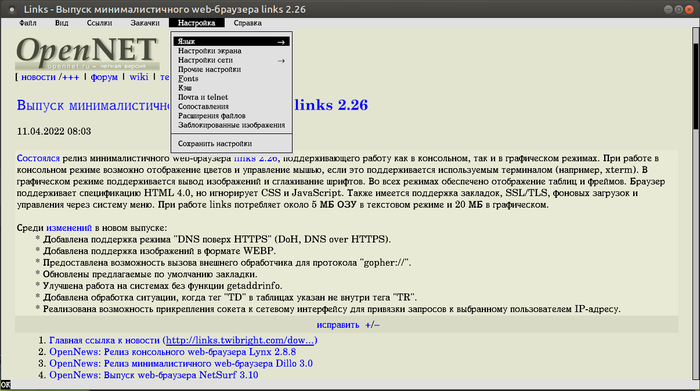Open the Справка menu
Screen dimensions: 700x391
247,23
